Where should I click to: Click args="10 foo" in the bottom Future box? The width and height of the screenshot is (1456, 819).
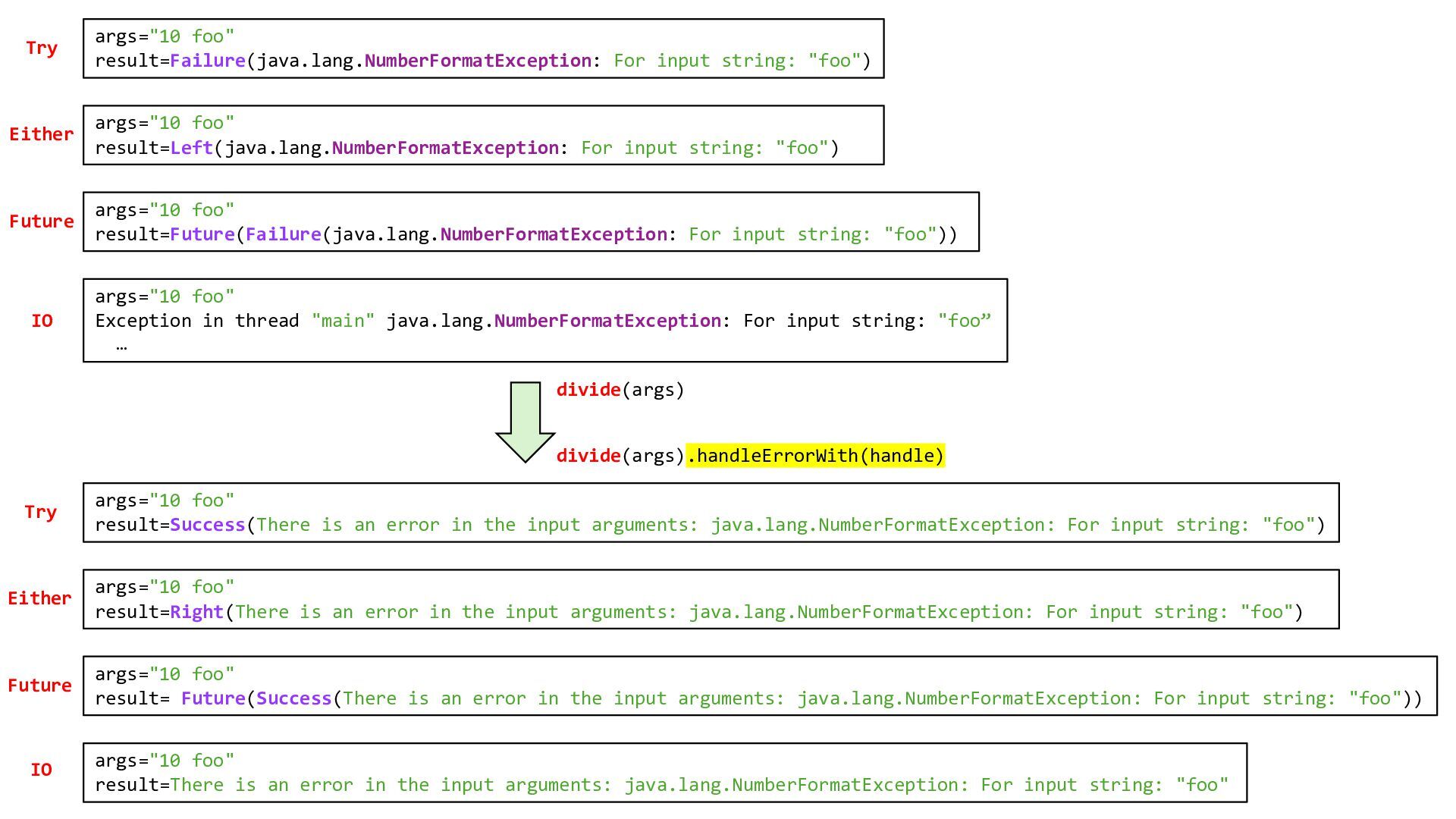[x=165, y=674]
